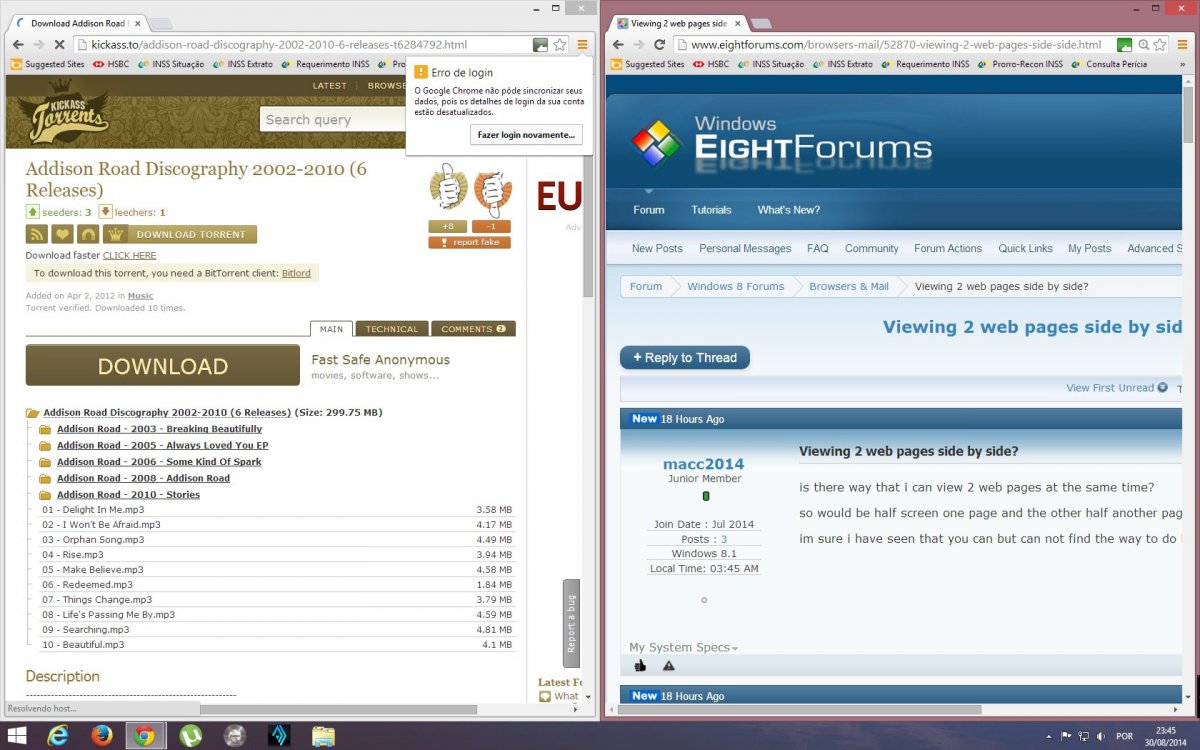Go back in left Chrome window
The image size is (1200, 750).
(x=18, y=45)
